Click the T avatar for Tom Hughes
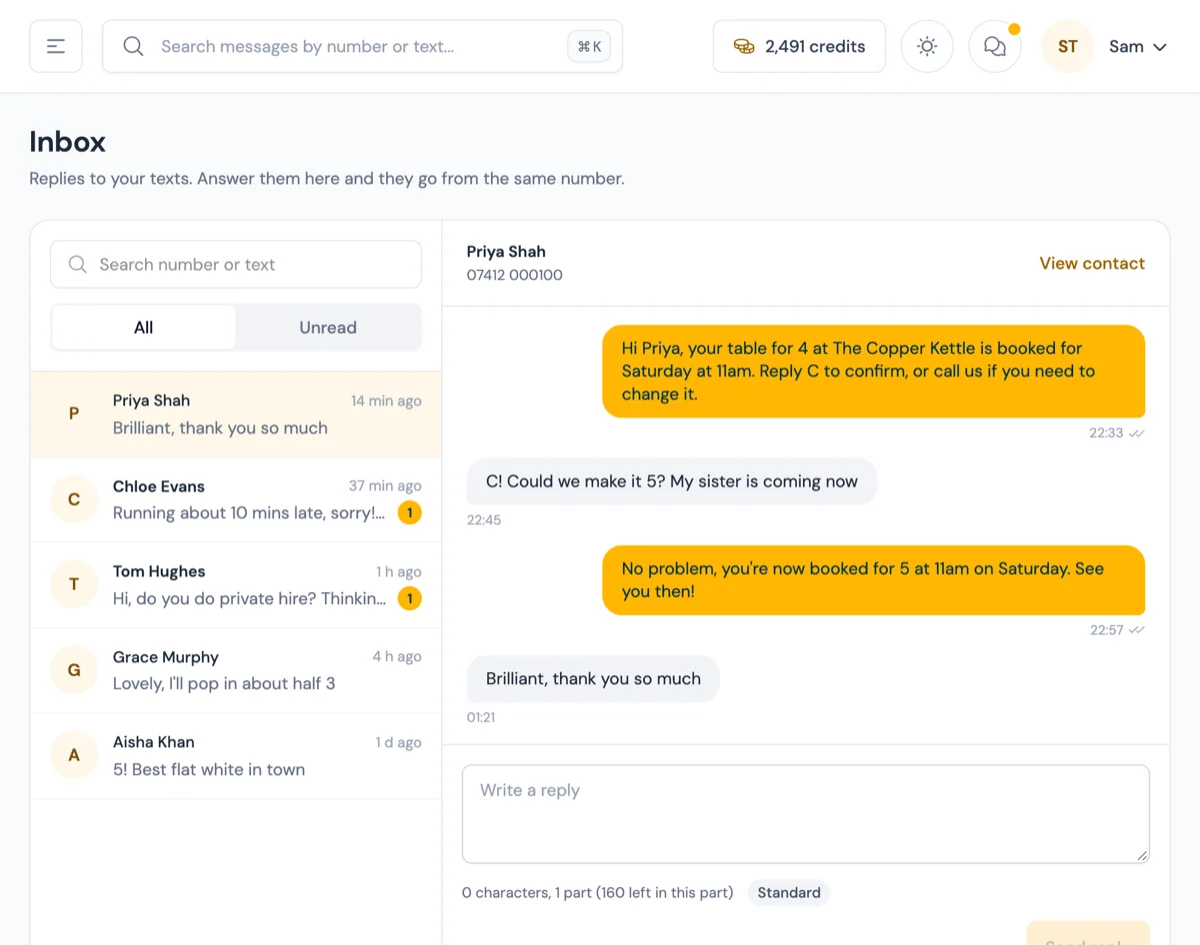The height and width of the screenshot is (945, 1200). [74, 585]
